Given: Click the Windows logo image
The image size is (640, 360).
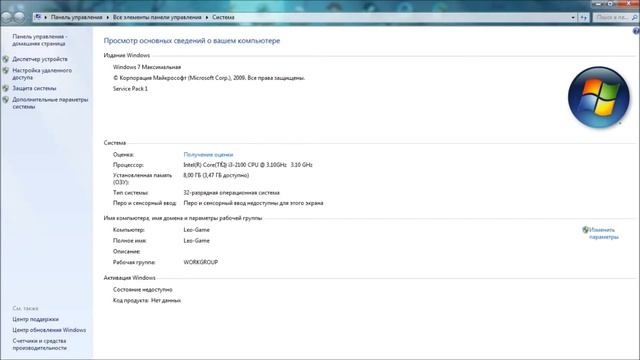Looking at the screenshot, I should click(x=598, y=97).
